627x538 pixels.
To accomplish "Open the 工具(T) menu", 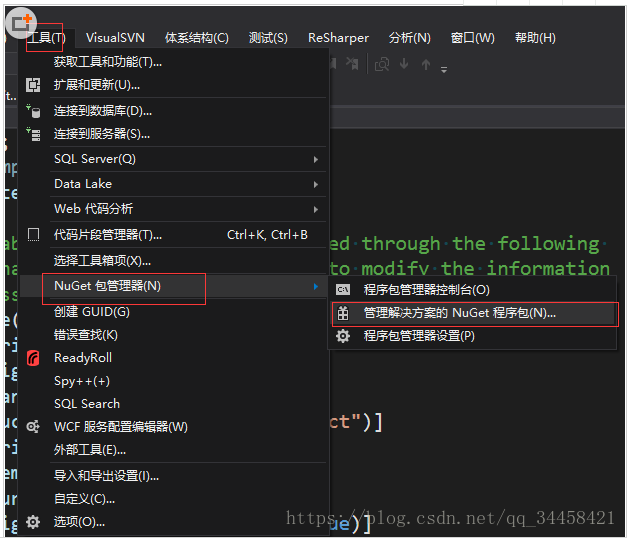I will (46, 38).
